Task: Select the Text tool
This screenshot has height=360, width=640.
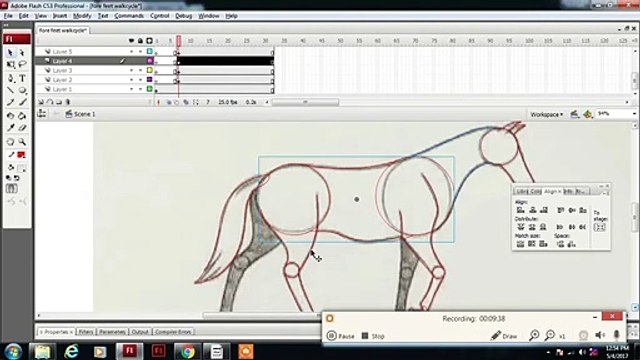Action: point(22,78)
